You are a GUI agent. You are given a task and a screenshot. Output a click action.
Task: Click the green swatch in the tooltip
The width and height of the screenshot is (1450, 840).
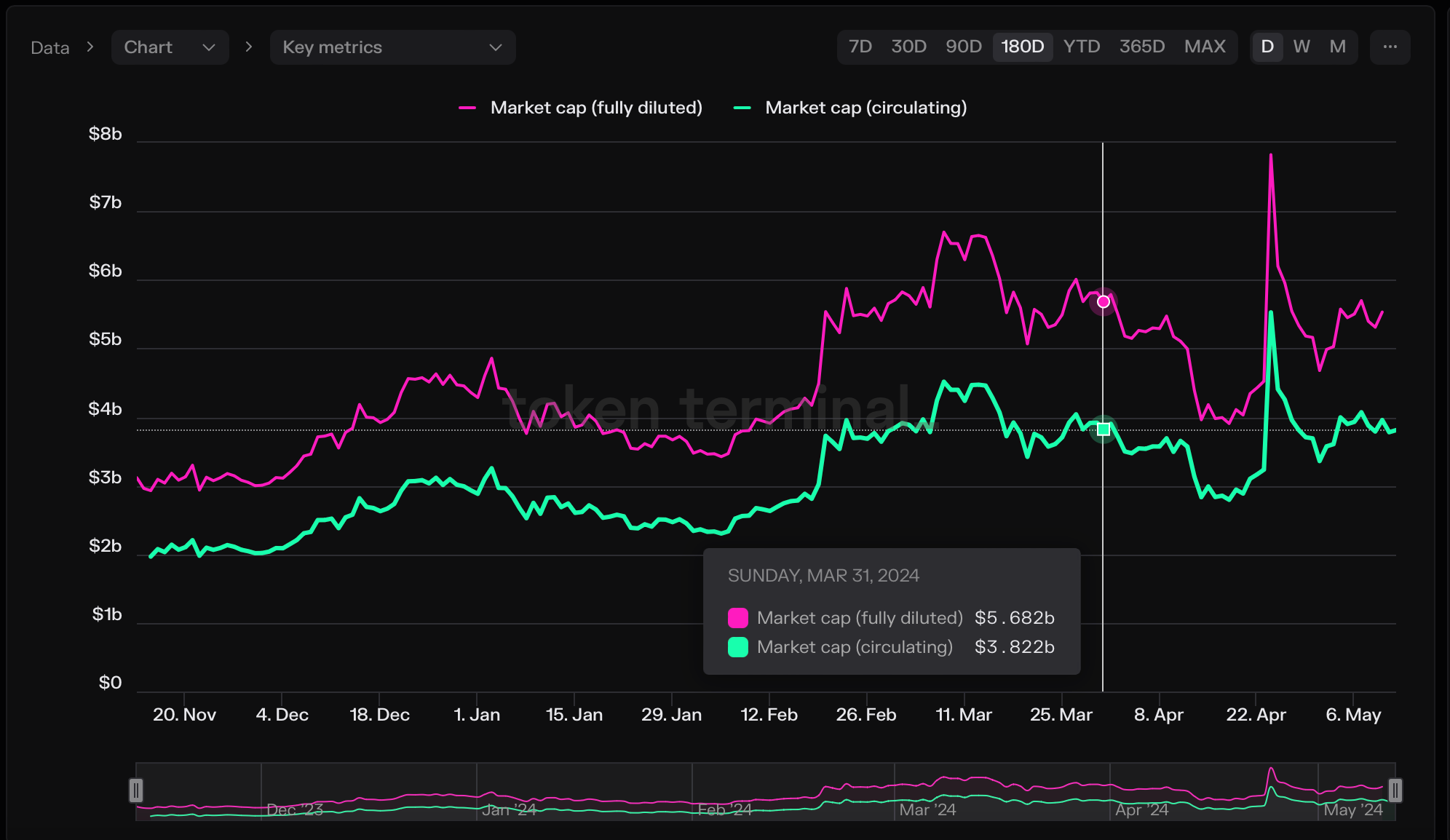click(738, 647)
